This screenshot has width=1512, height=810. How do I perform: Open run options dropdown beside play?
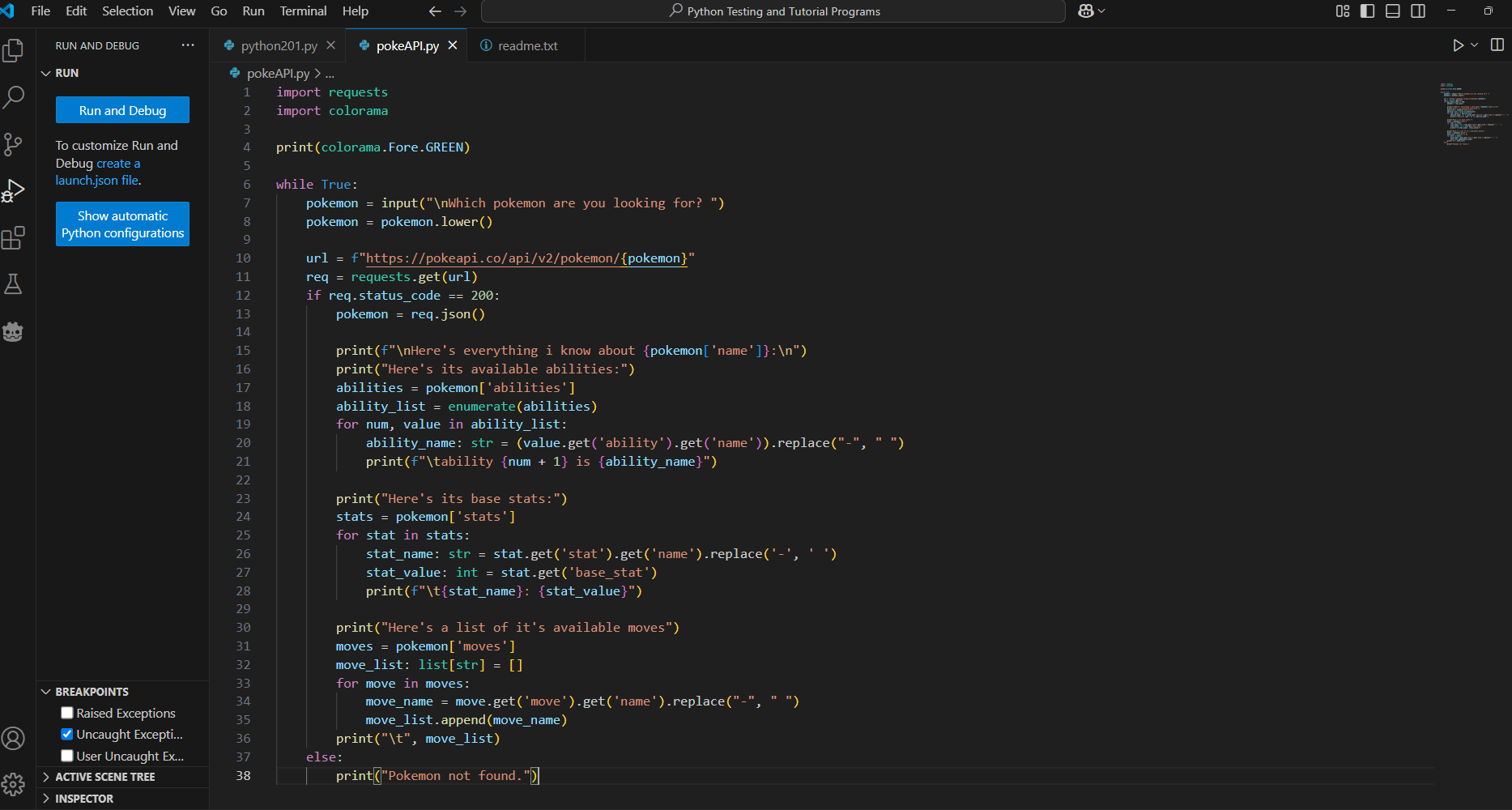(x=1475, y=45)
